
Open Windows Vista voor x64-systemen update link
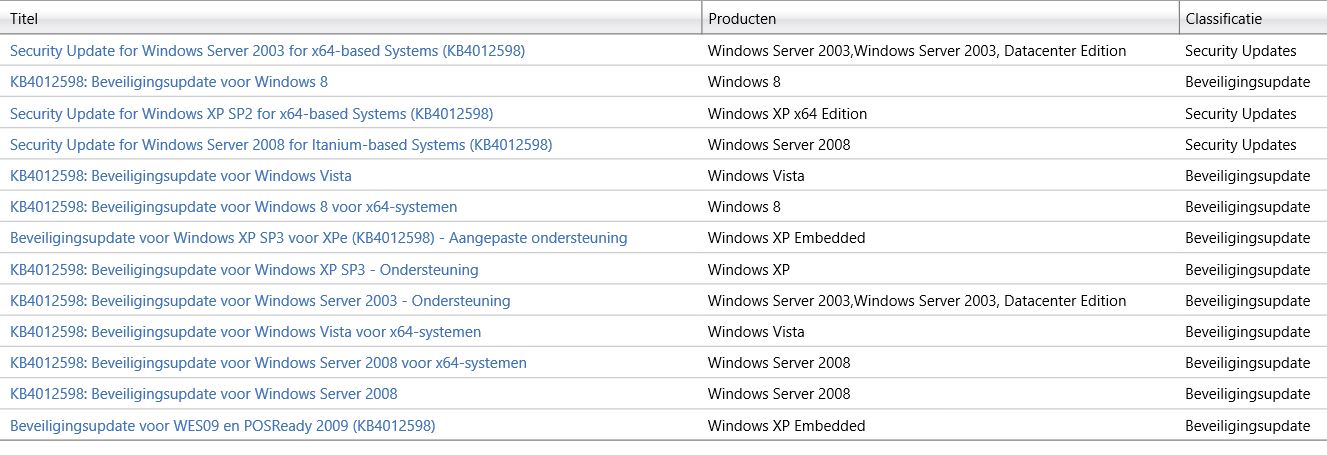pos(246,331)
